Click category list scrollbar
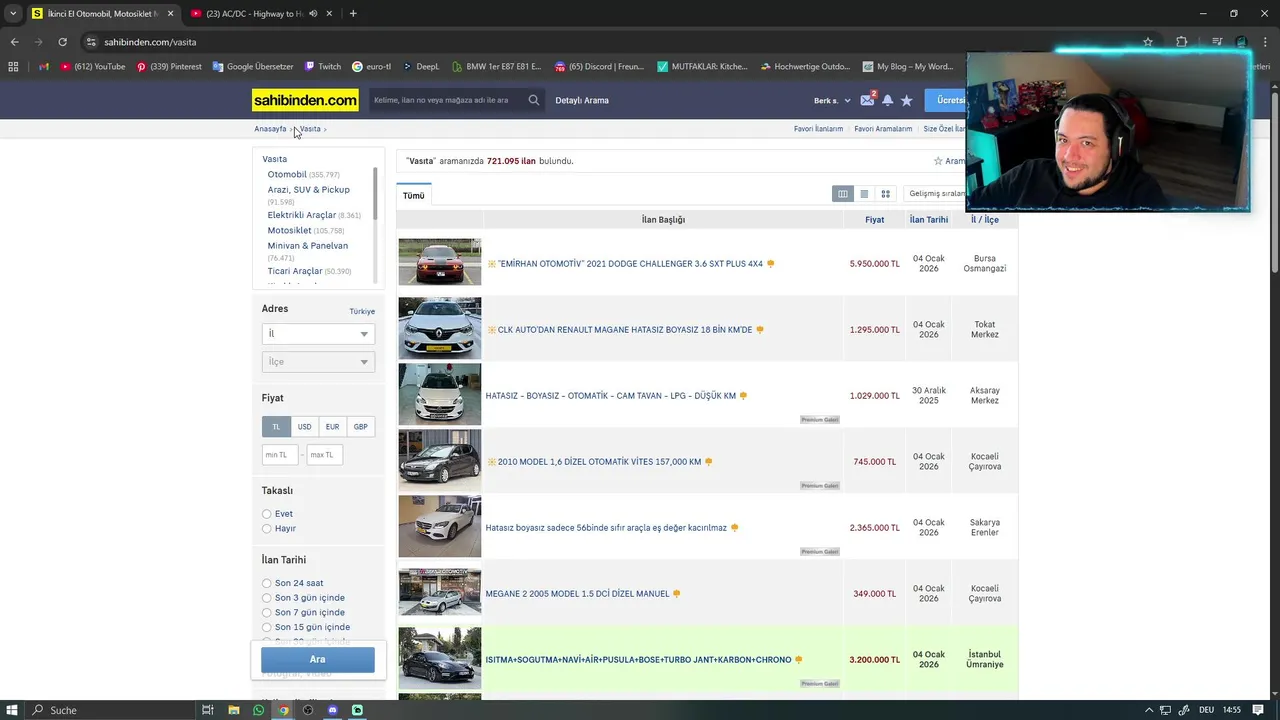The width and height of the screenshot is (1280, 720). [375, 195]
